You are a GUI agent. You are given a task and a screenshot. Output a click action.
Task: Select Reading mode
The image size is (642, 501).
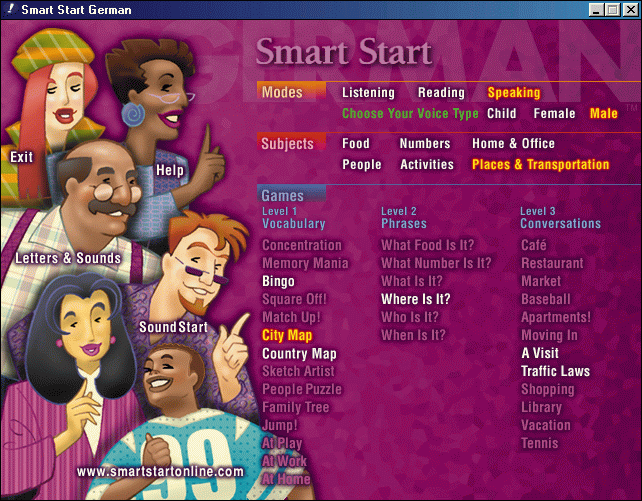point(441,93)
